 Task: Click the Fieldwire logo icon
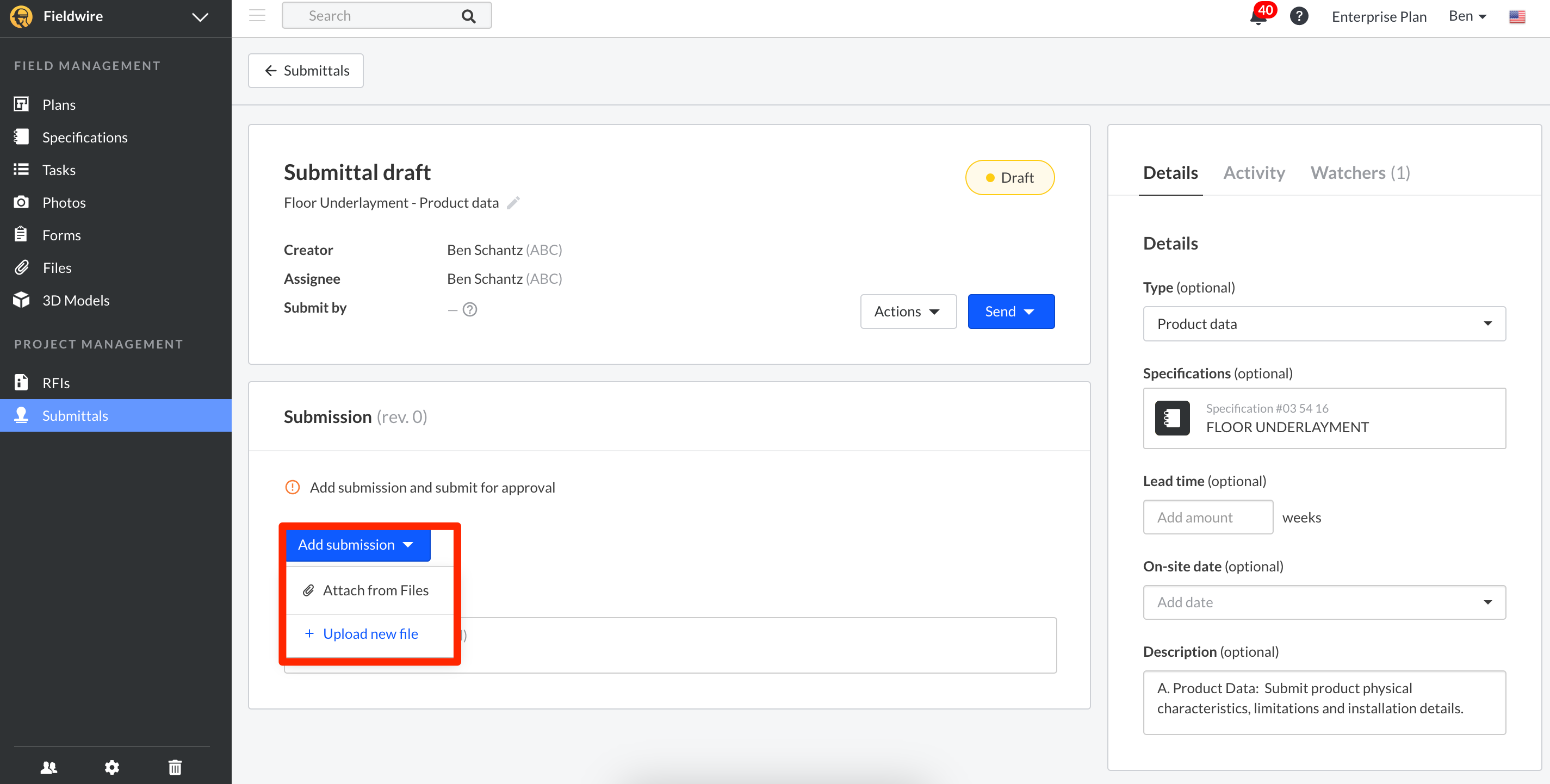point(22,16)
